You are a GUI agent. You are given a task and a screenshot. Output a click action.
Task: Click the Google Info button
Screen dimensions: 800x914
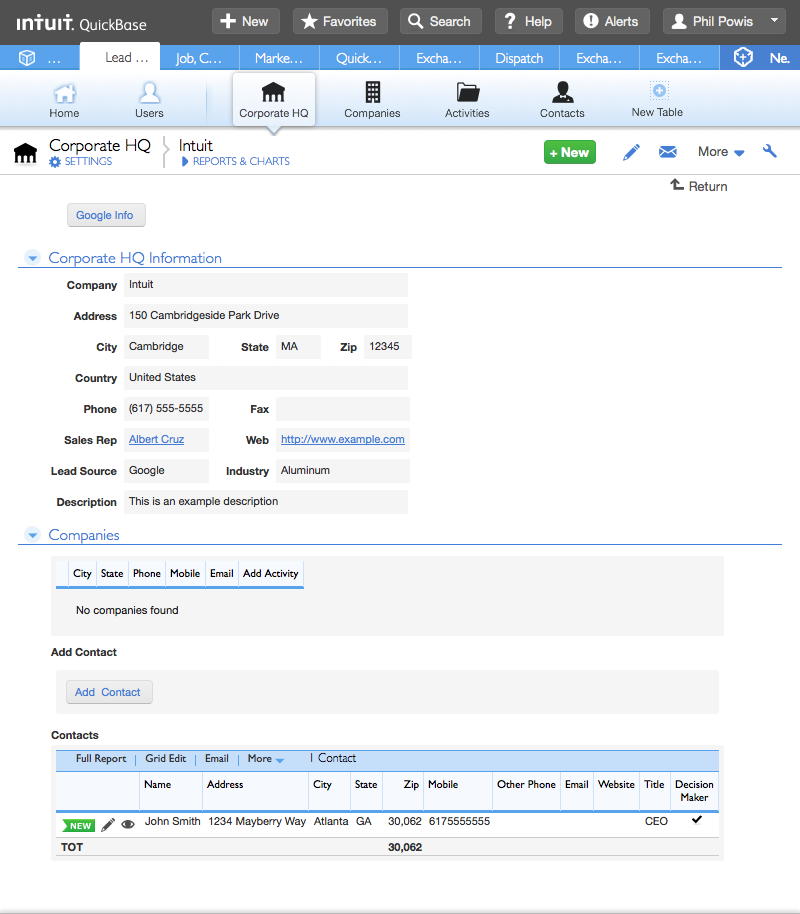(106, 215)
